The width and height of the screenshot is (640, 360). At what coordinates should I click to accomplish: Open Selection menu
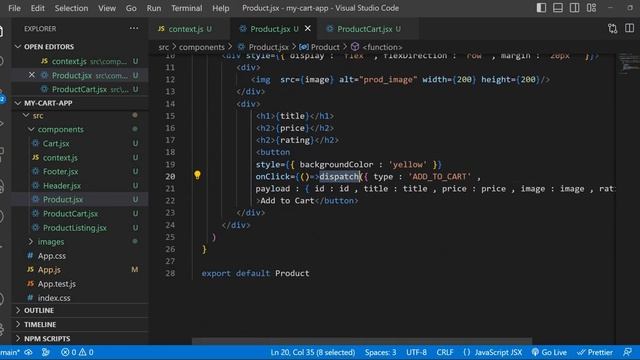tap(71, 8)
